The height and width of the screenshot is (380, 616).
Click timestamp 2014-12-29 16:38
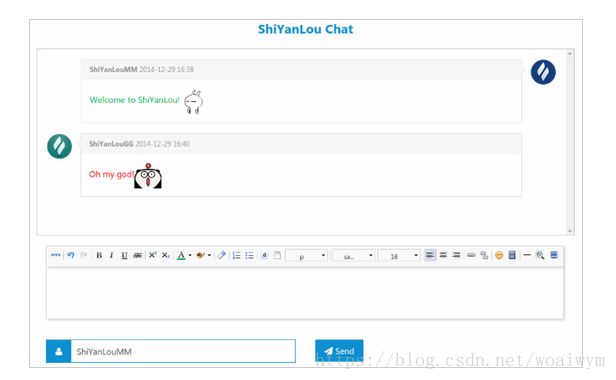click(x=167, y=70)
